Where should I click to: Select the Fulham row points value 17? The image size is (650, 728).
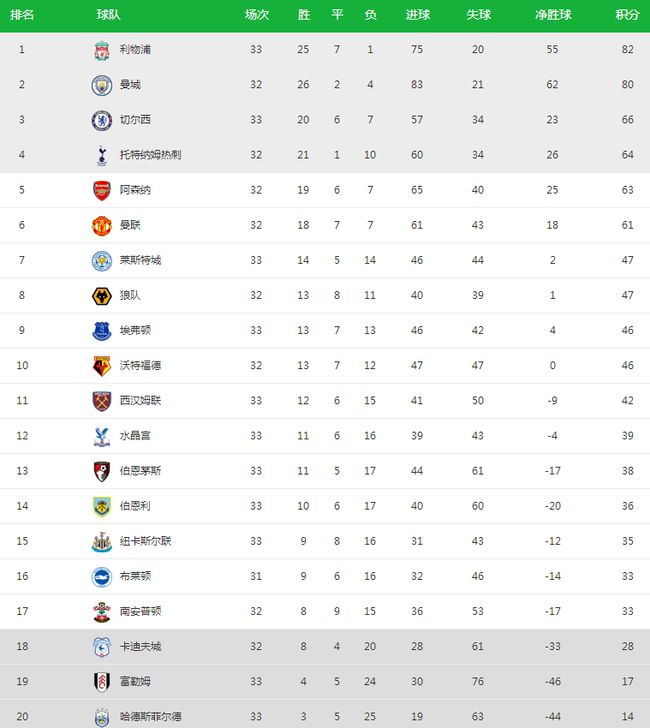point(627,681)
